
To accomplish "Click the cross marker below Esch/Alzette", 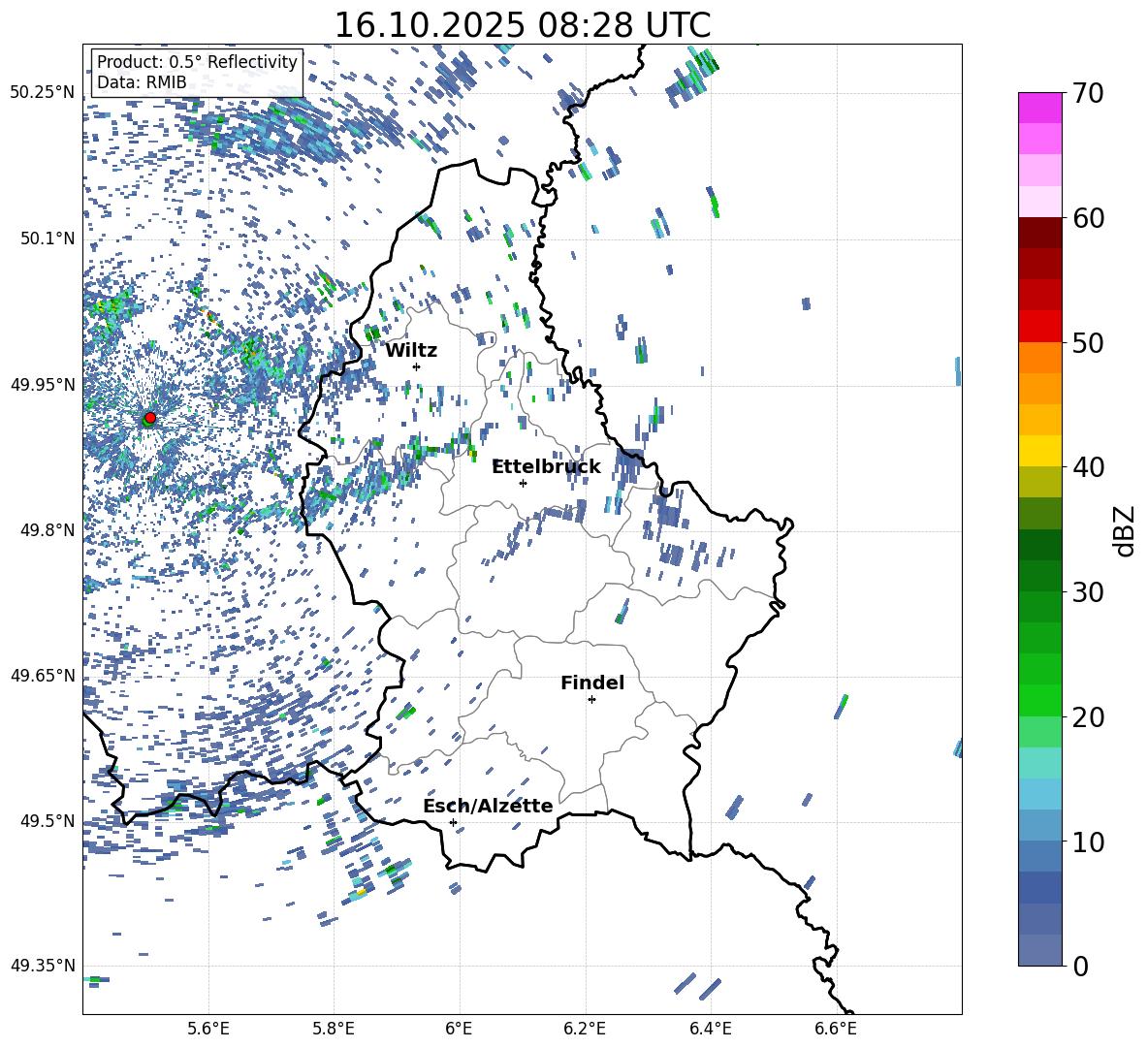I will point(453,822).
